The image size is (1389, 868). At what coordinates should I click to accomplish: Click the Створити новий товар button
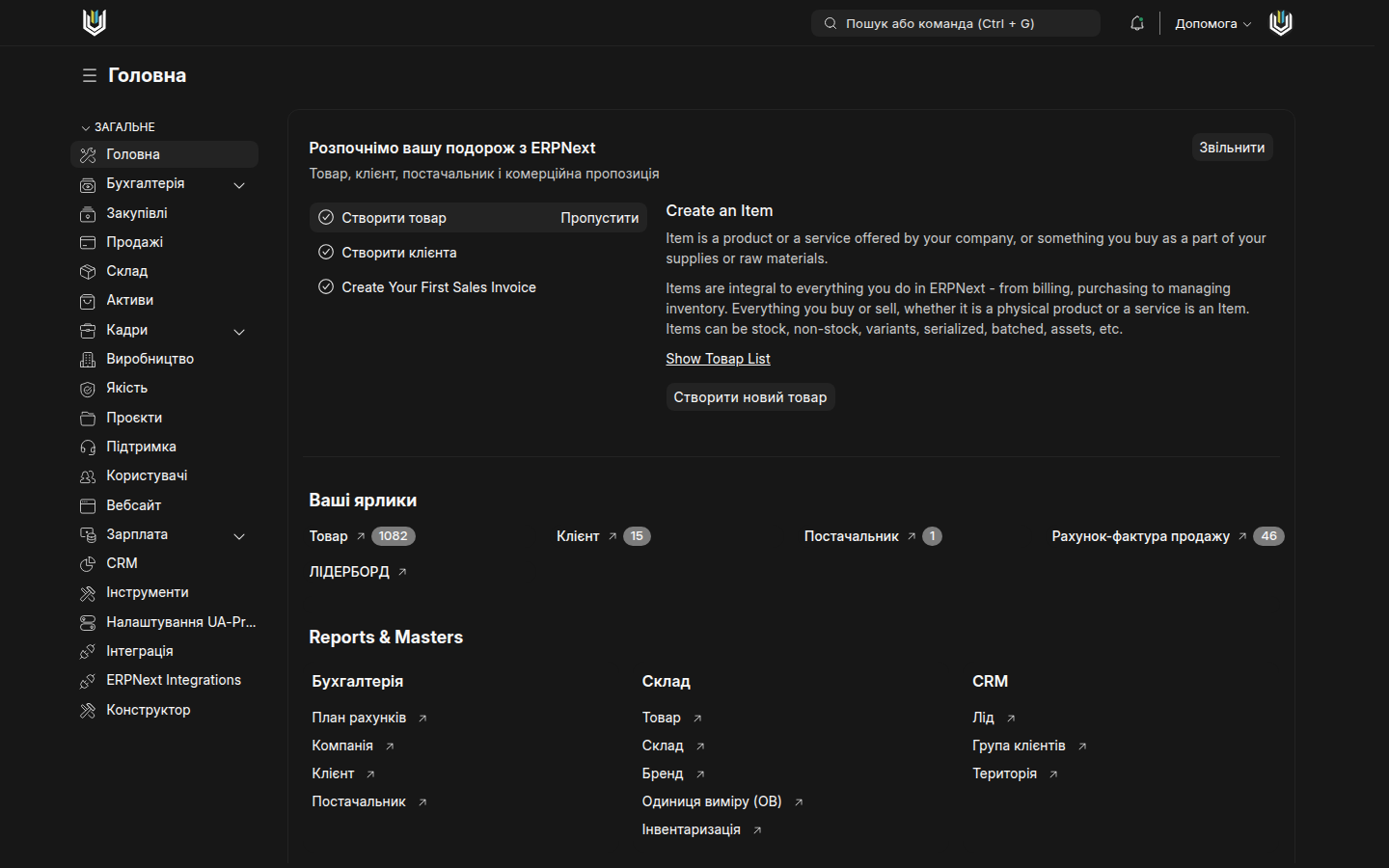click(750, 397)
